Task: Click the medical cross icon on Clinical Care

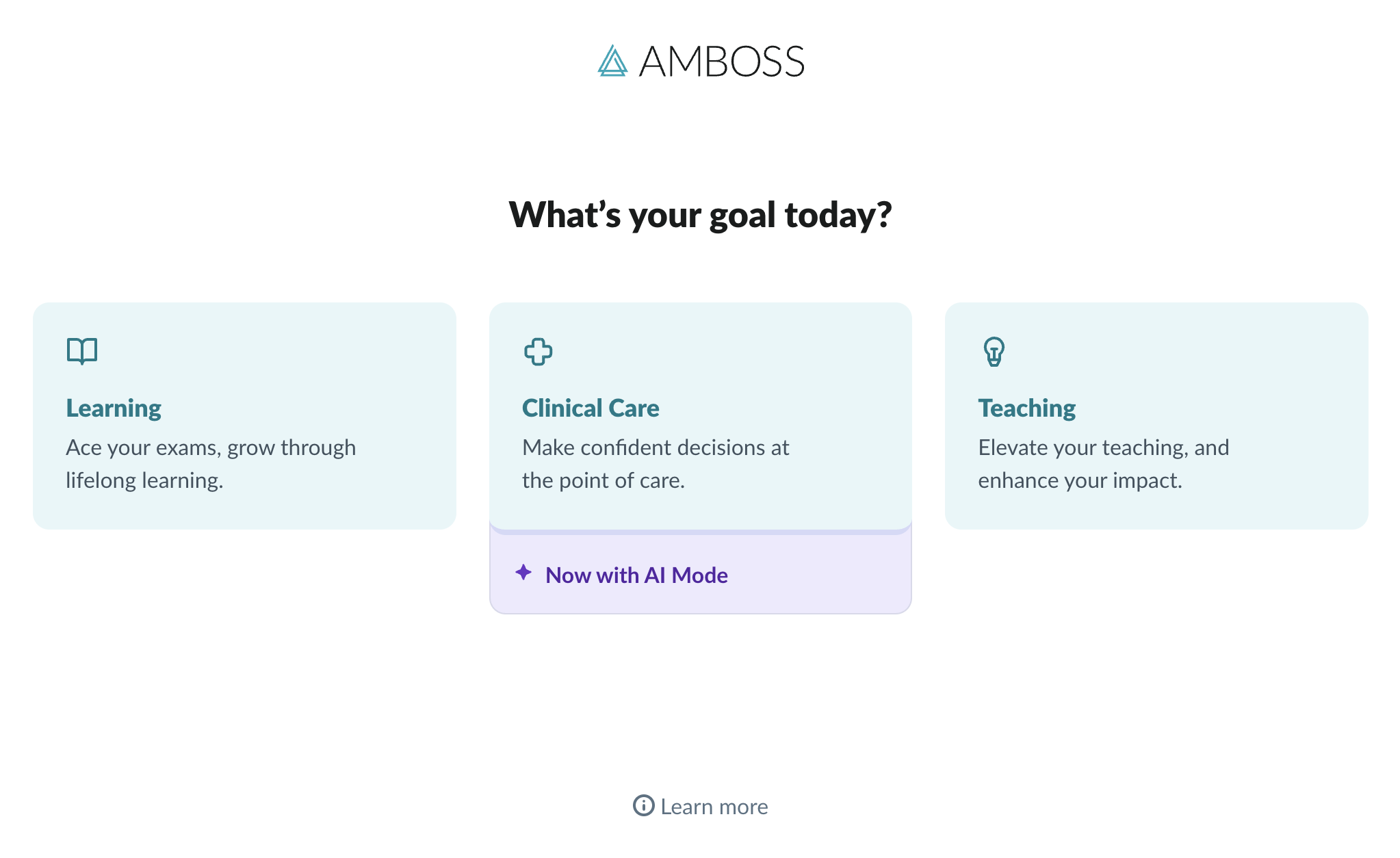Action: (539, 352)
